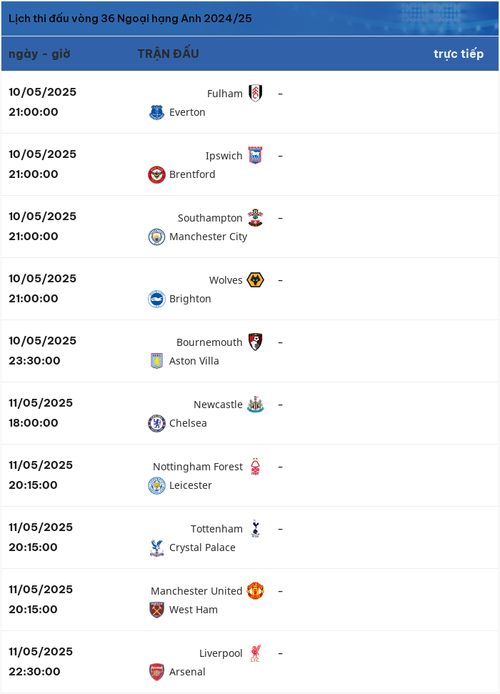The image size is (500, 694).
Task: Click the Manchester United crest
Action: point(255,591)
